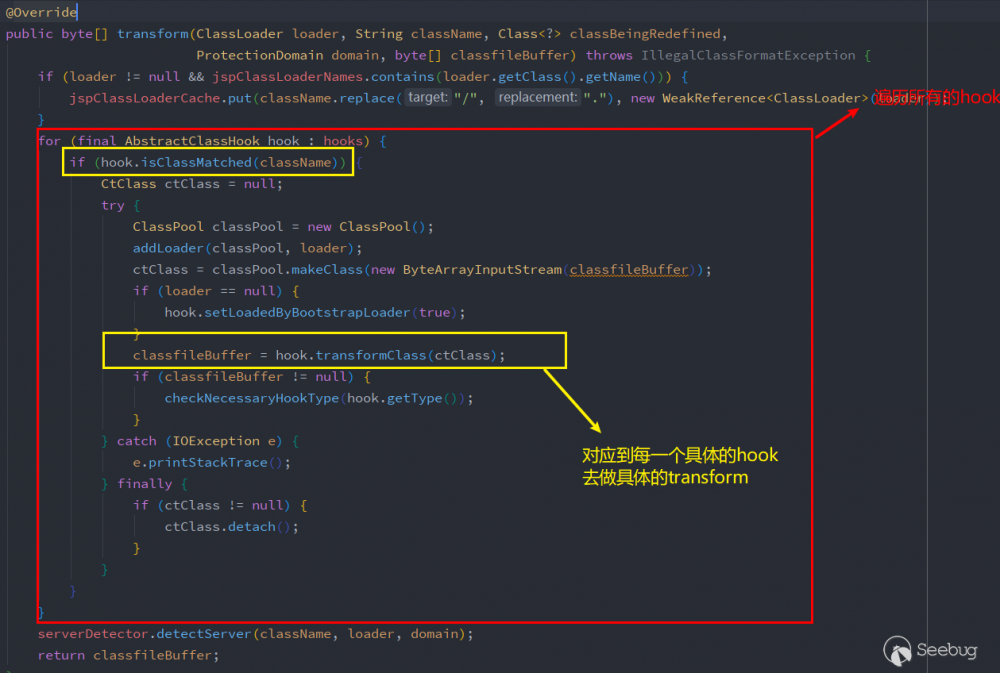Screen dimensions: 1000x673
Task: Click the transformClass method call
Action: (x=371, y=355)
